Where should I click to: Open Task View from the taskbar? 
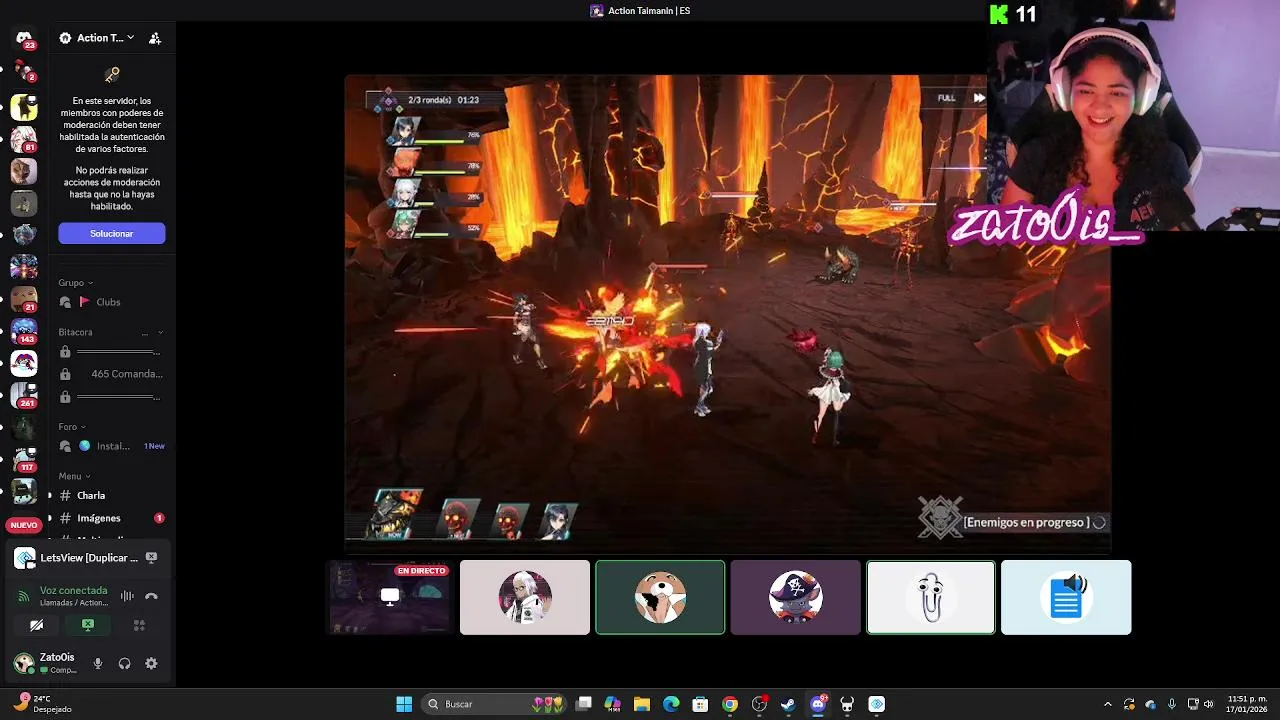pyautogui.click(x=584, y=704)
